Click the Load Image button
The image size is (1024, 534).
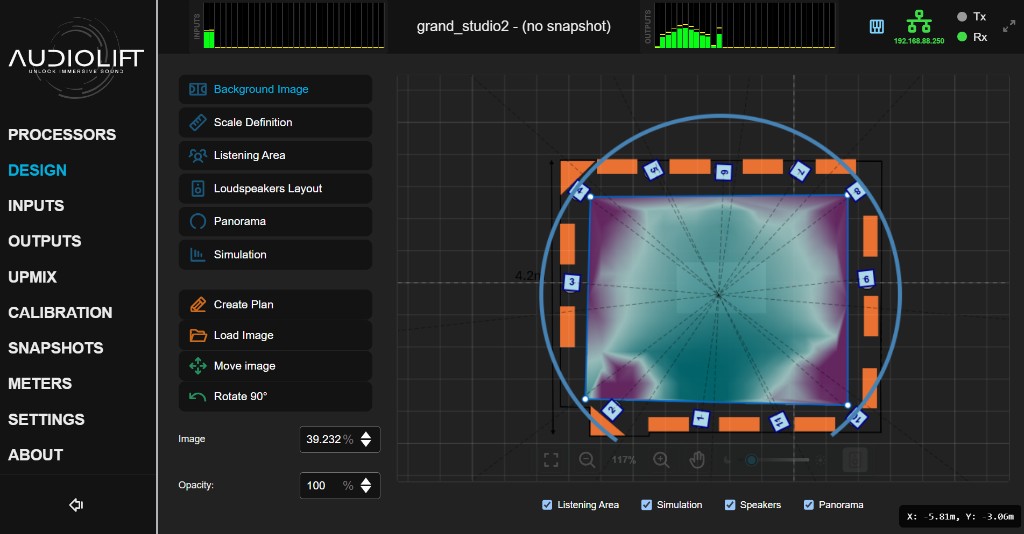pos(275,335)
